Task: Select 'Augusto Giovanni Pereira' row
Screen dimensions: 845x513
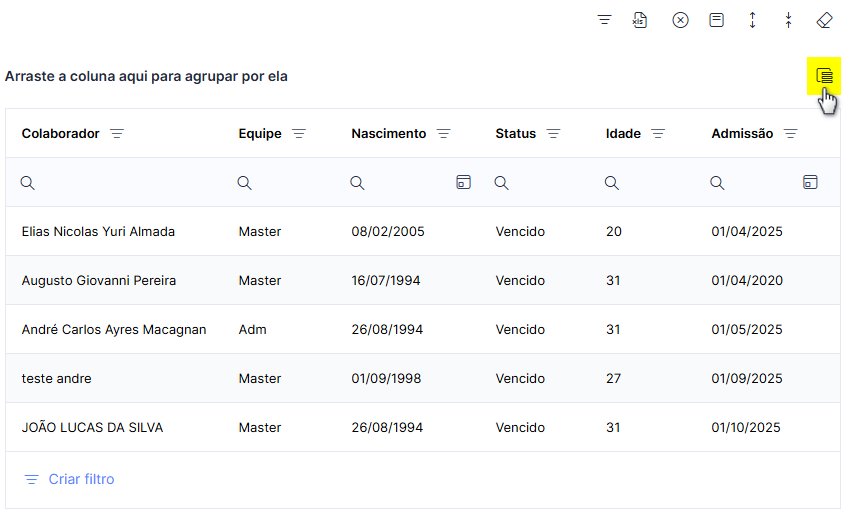Action: coord(422,281)
